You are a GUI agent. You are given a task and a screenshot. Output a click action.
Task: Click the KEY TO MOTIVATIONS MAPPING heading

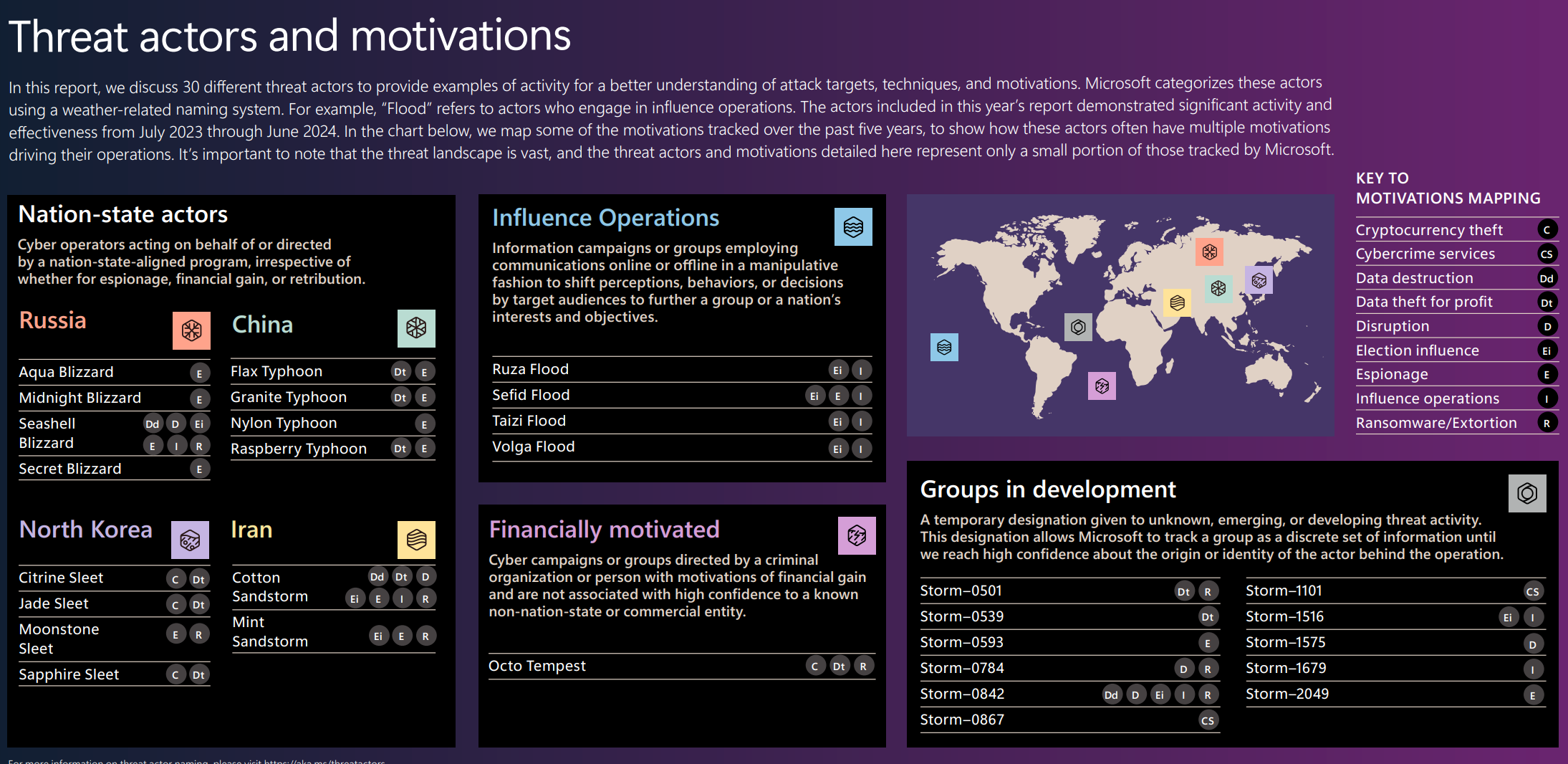tap(1448, 188)
